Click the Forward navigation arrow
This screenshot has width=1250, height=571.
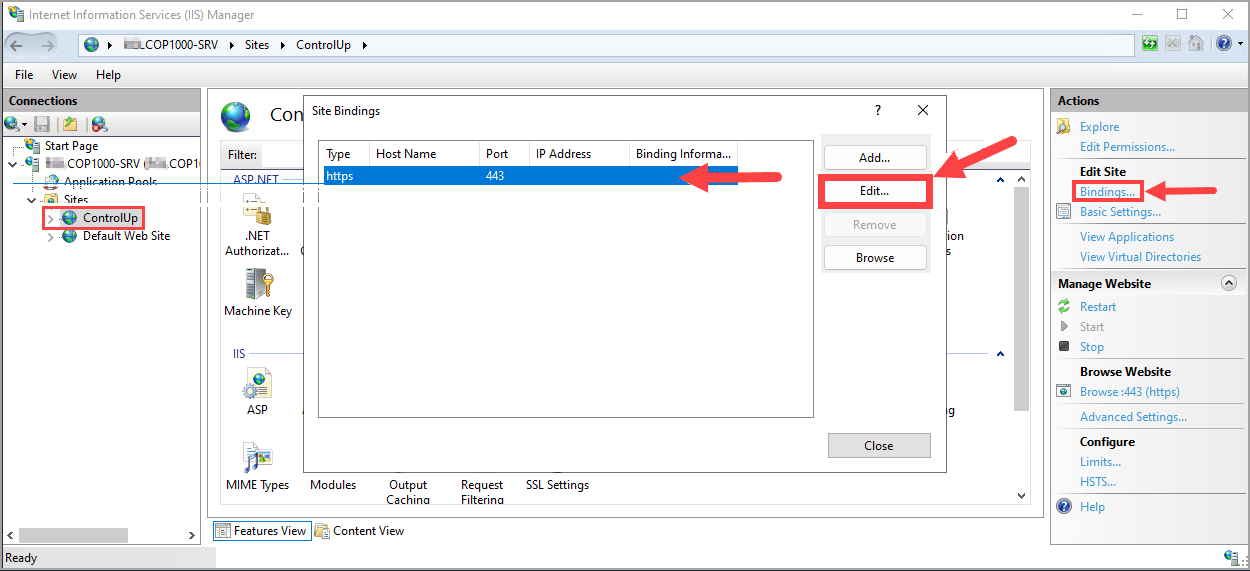(x=49, y=44)
